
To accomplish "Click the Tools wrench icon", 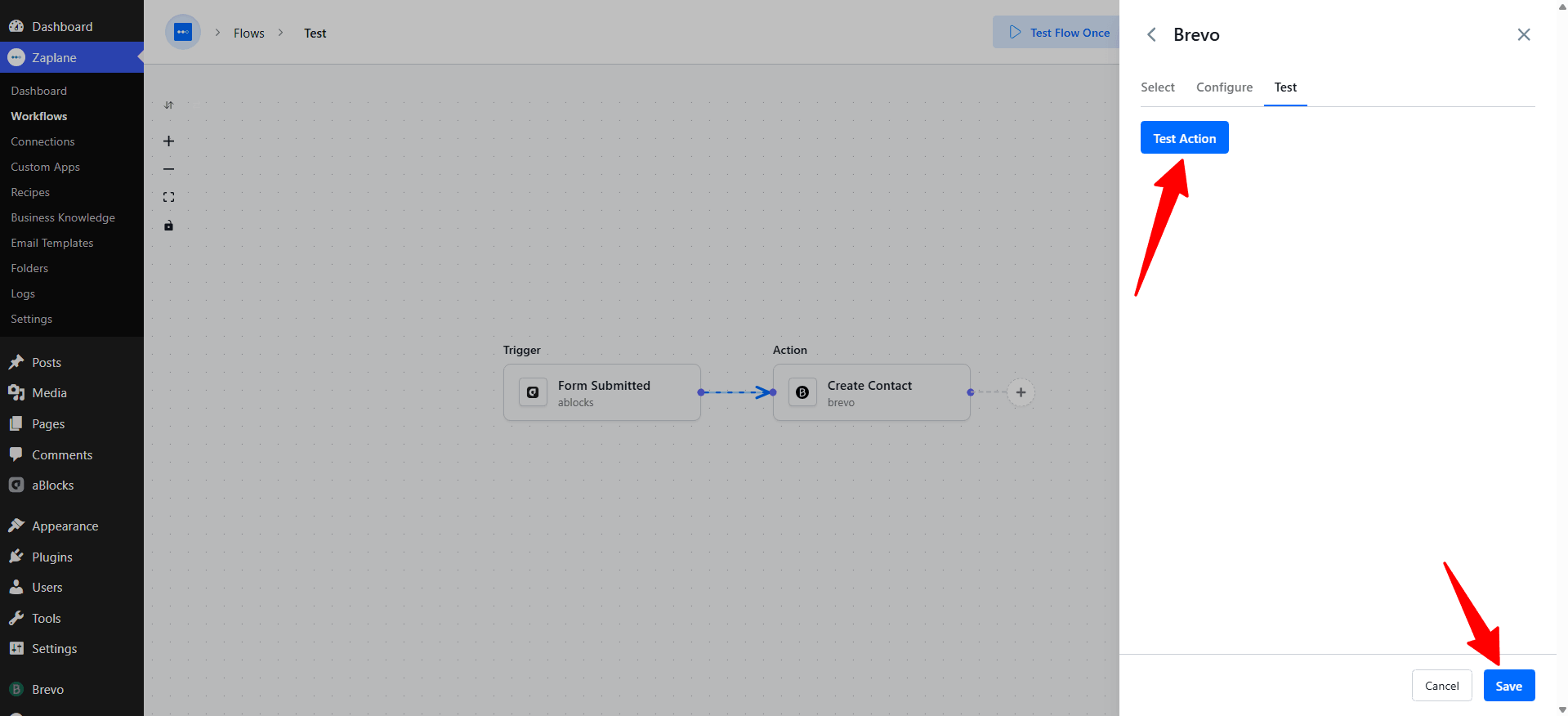I will click(16, 618).
